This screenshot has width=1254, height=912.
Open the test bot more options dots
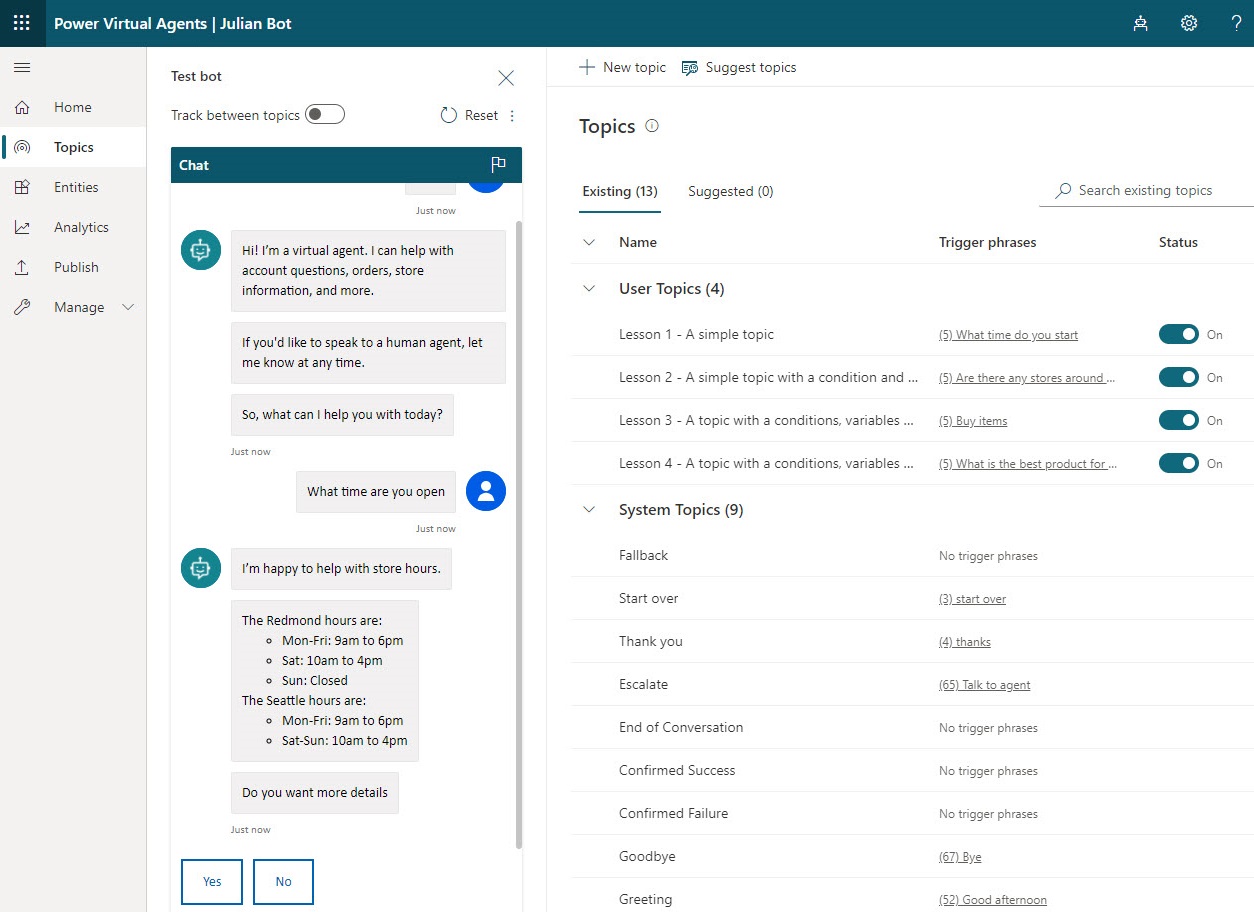512,116
